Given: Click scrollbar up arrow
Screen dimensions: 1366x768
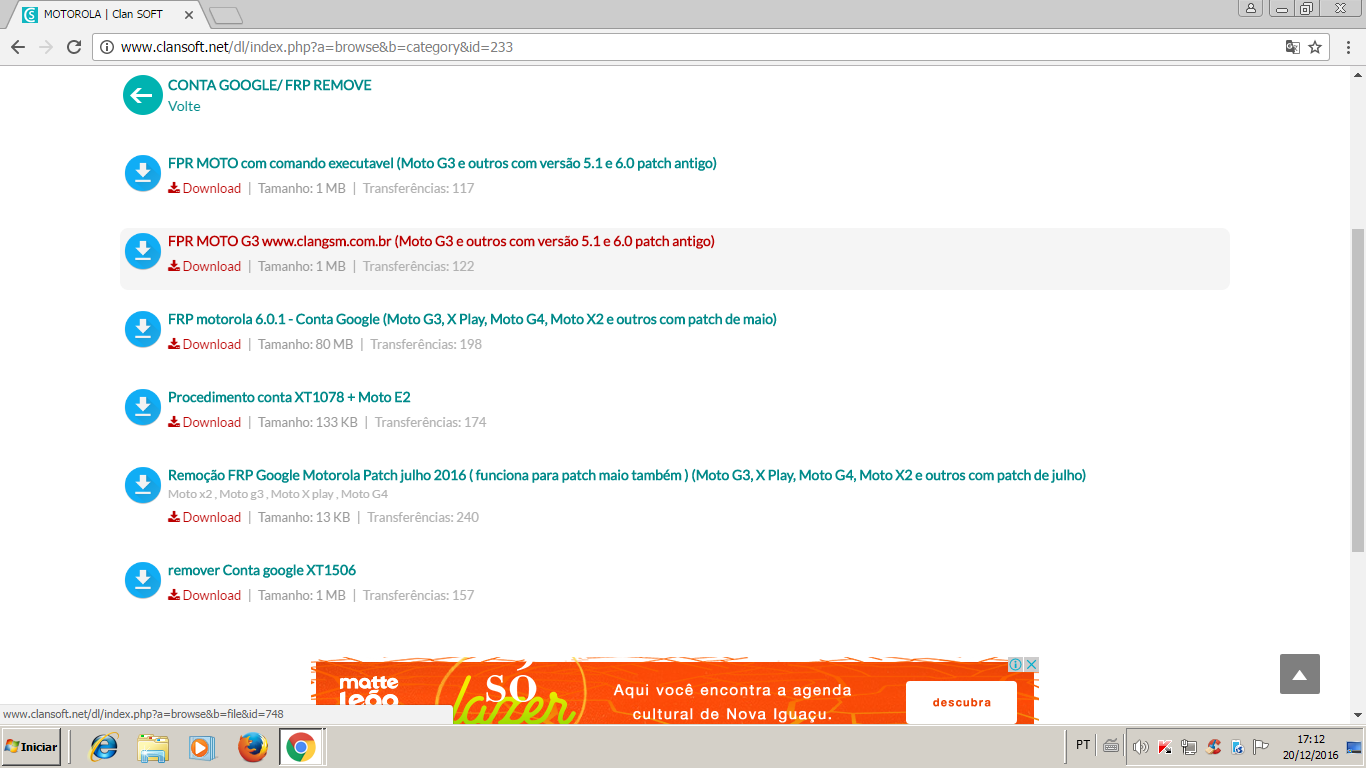Looking at the screenshot, I should (1357, 74).
